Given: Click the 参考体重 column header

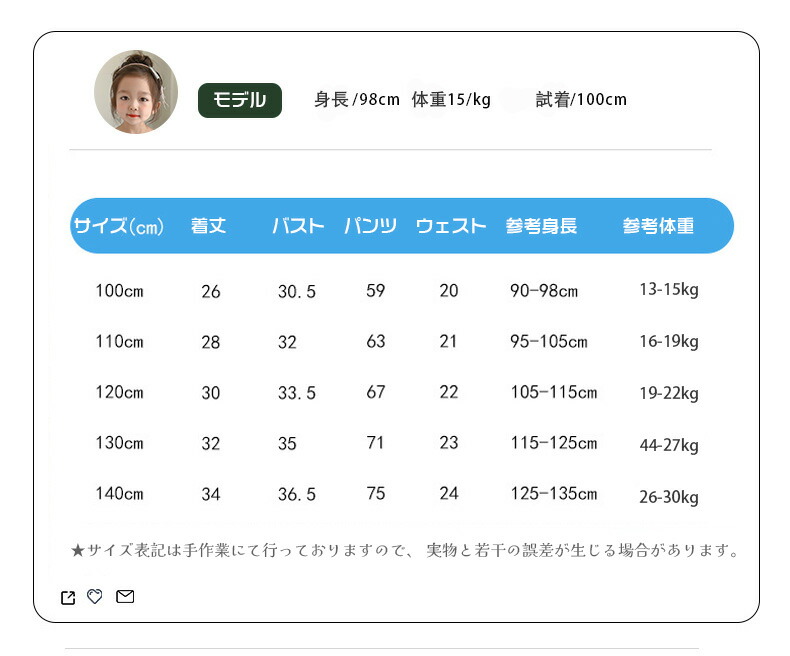Looking at the screenshot, I should 659,226.
